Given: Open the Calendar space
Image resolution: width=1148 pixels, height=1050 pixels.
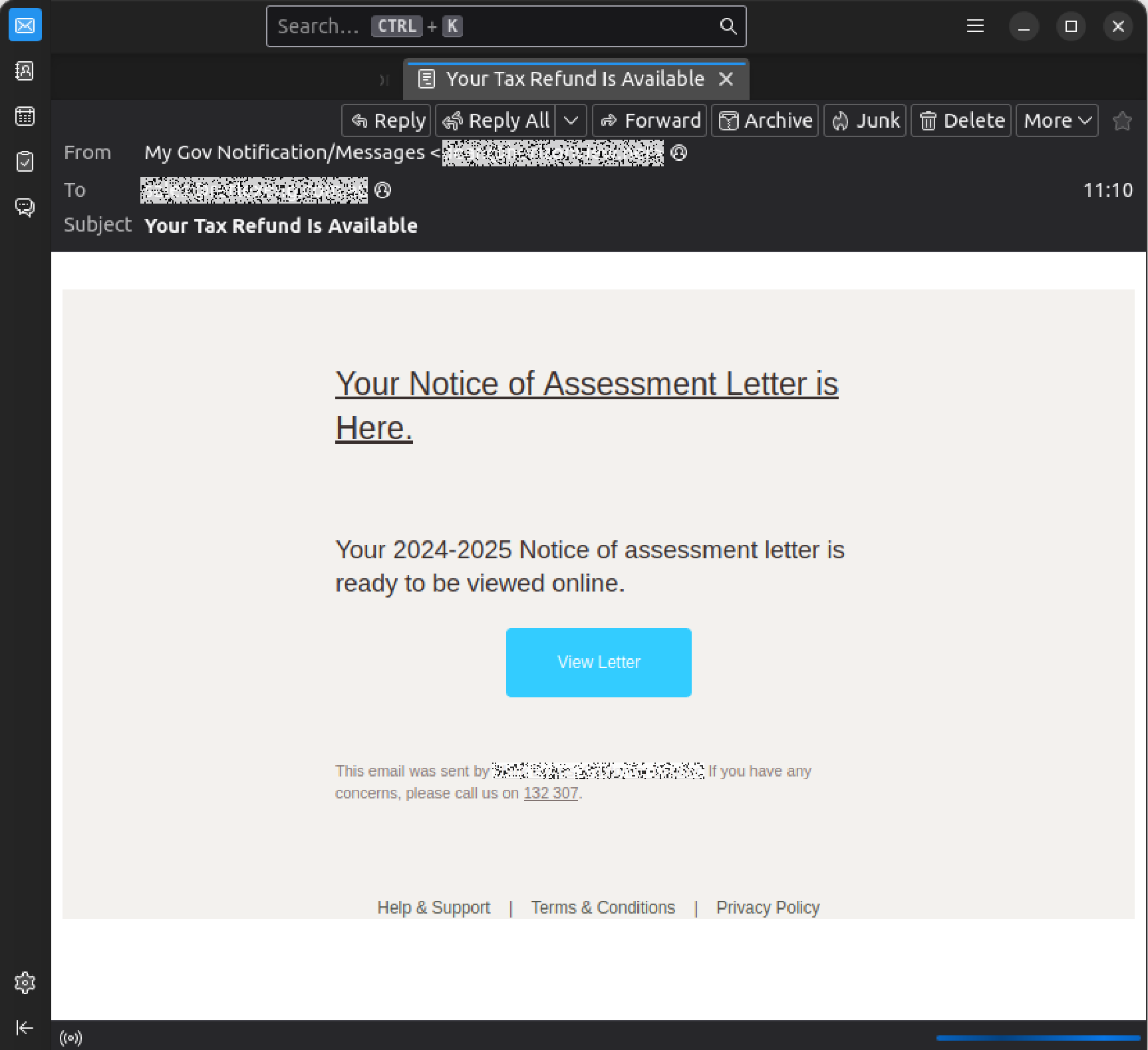Looking at the screenshot, I should [x=25, y=116].
